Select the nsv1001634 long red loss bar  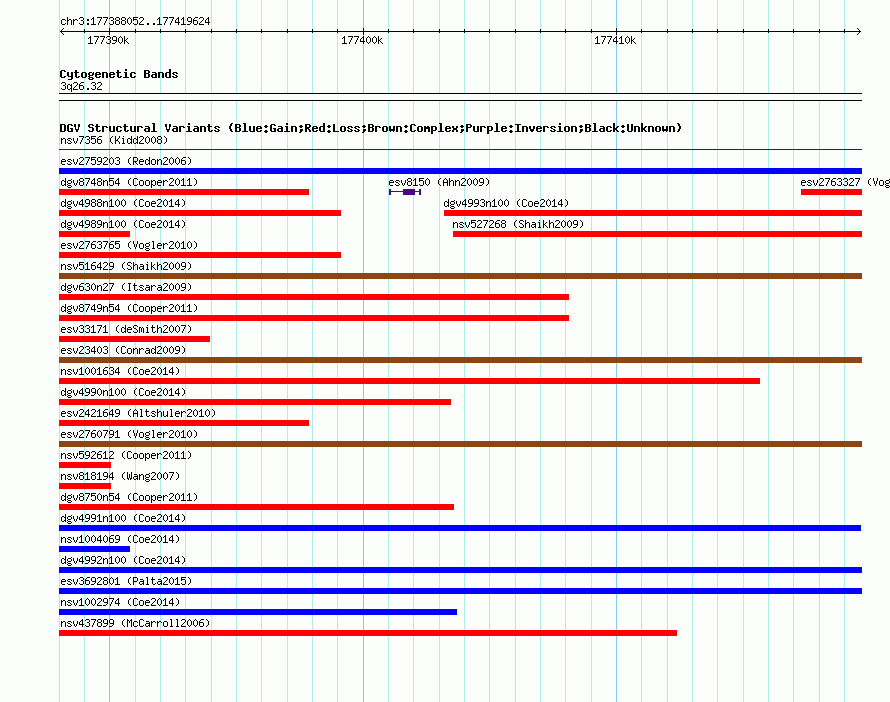coord(409,381)
